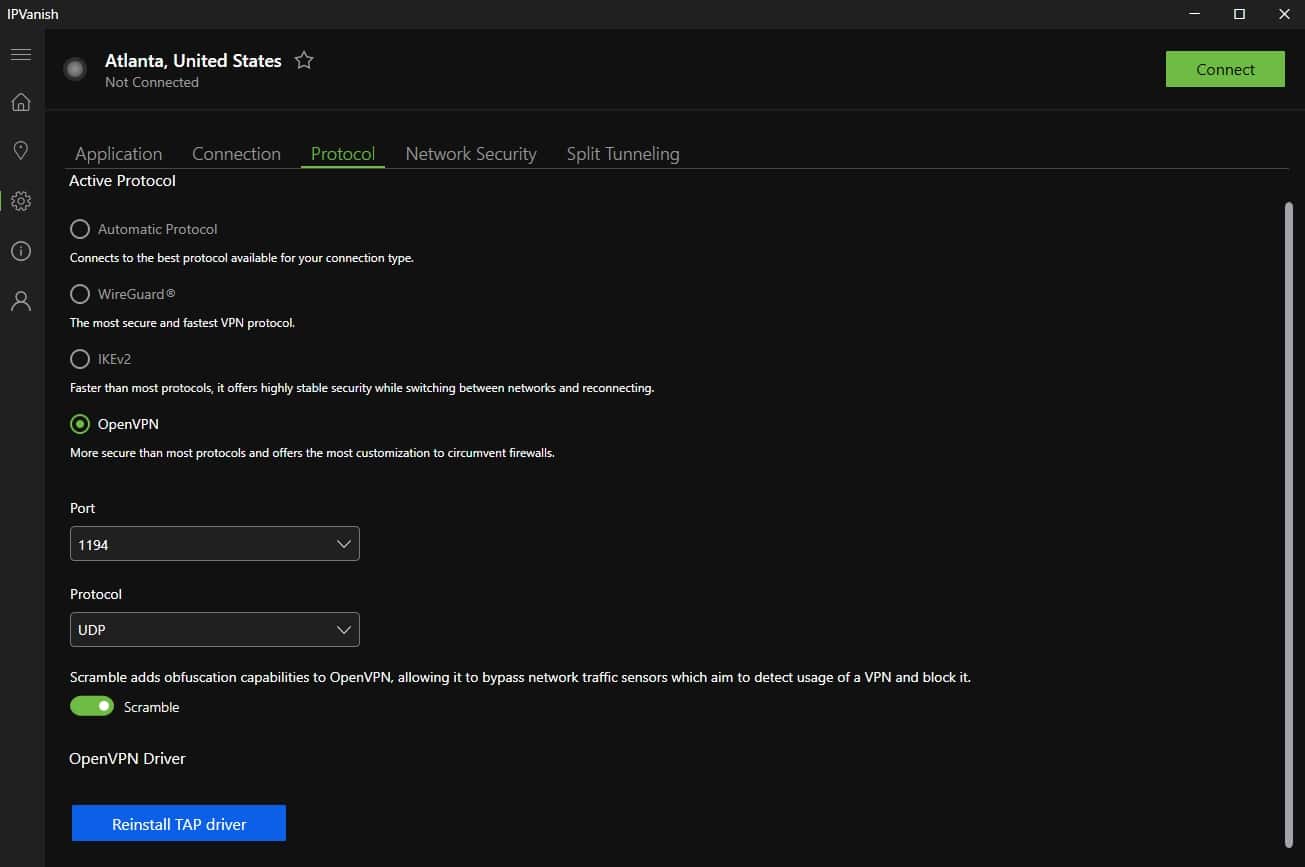The height and width of the screenshot is (867, 1305).
Task: Open the Locations pin icon
Action: (21, 151)
